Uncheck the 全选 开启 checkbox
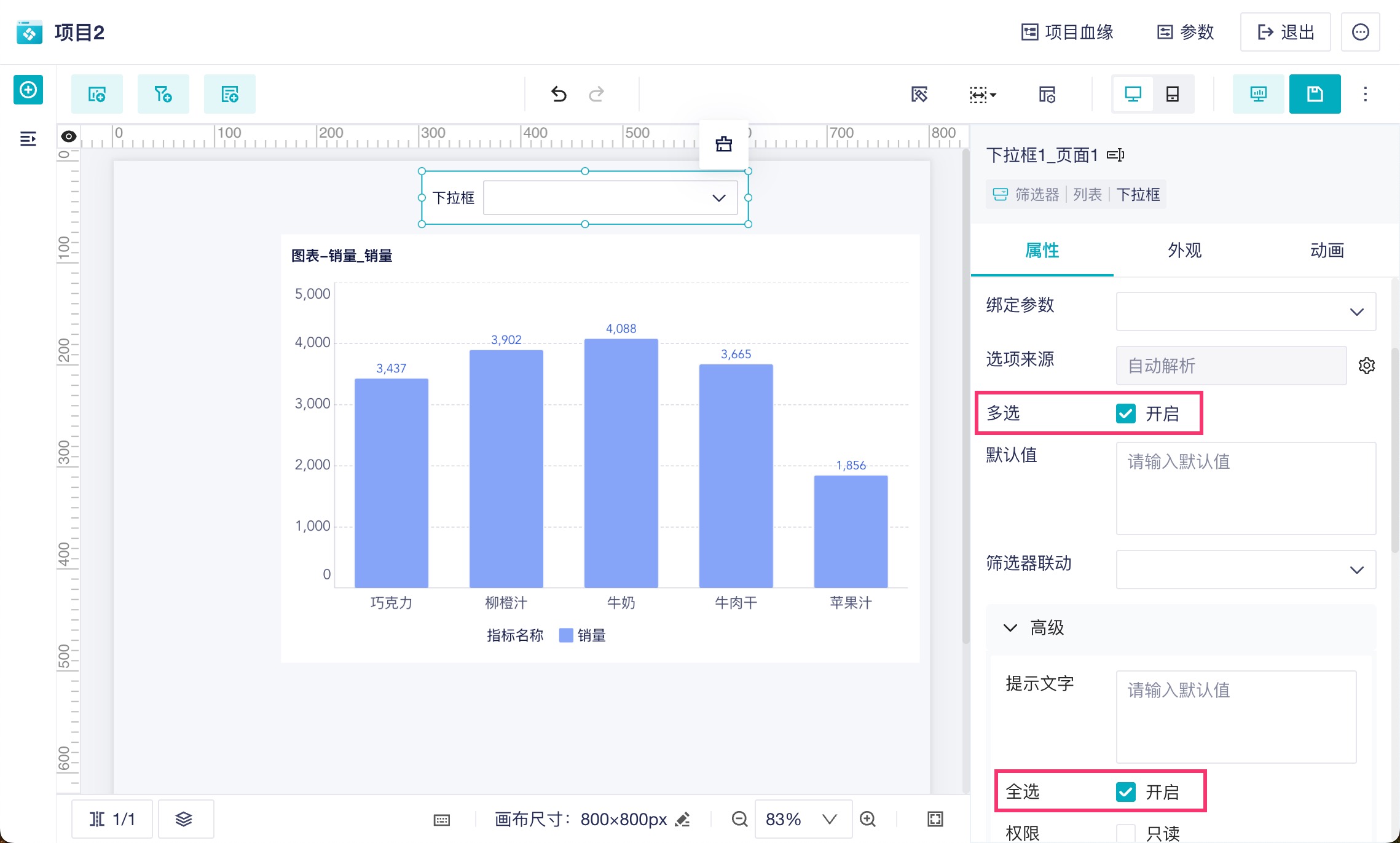 [x=1126, y=792]
